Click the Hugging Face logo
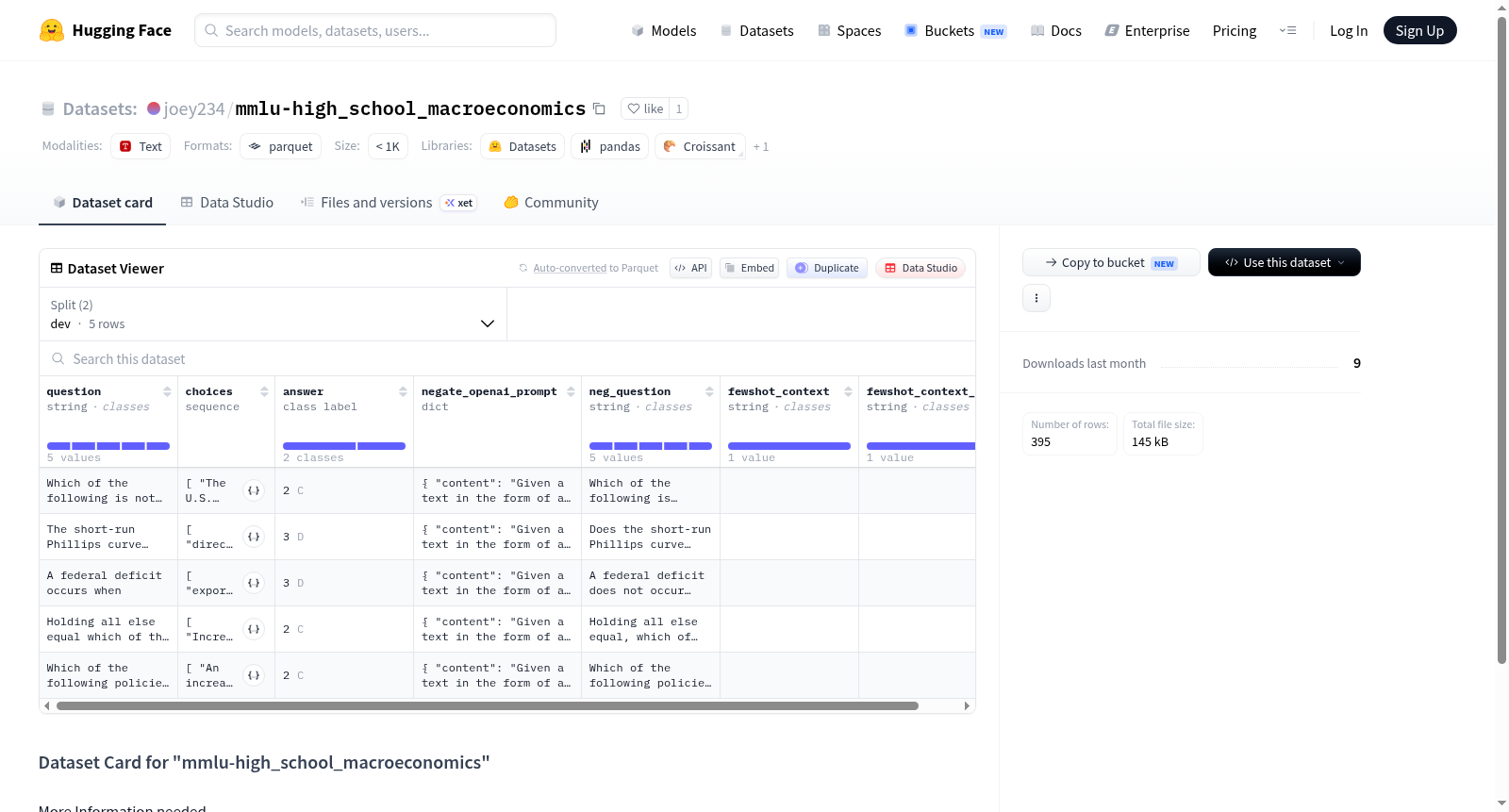This screenshot has width=1509, height=812. click(106, 30)
